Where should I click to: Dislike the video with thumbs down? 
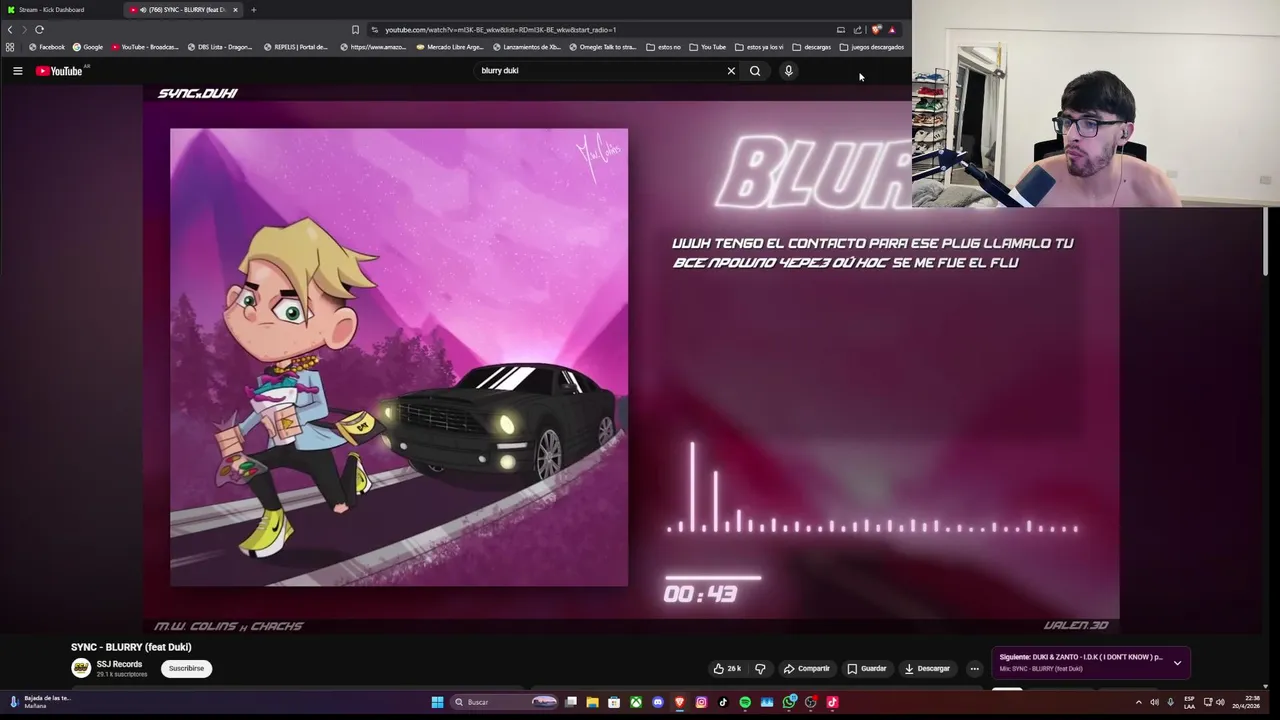(x=760, y=668)
